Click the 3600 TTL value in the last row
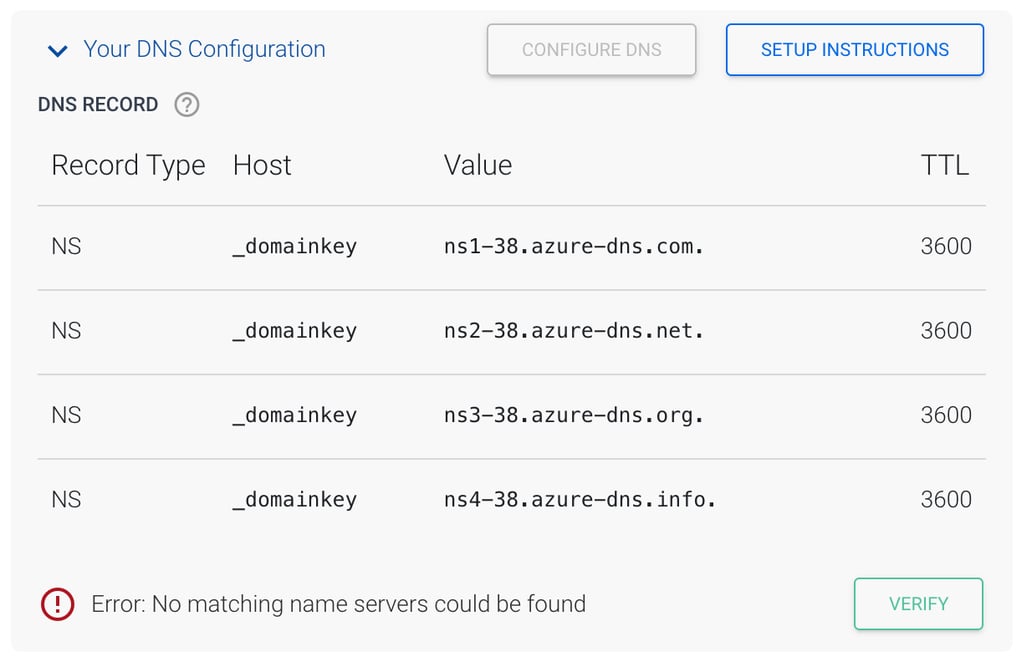 (x=946, y=499)
